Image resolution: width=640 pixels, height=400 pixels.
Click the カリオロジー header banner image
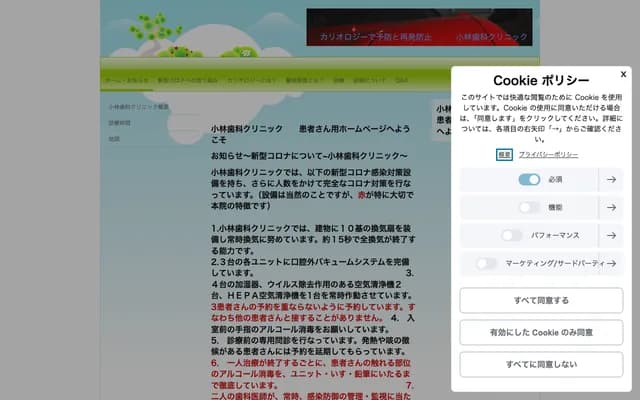tap(419, 27)
